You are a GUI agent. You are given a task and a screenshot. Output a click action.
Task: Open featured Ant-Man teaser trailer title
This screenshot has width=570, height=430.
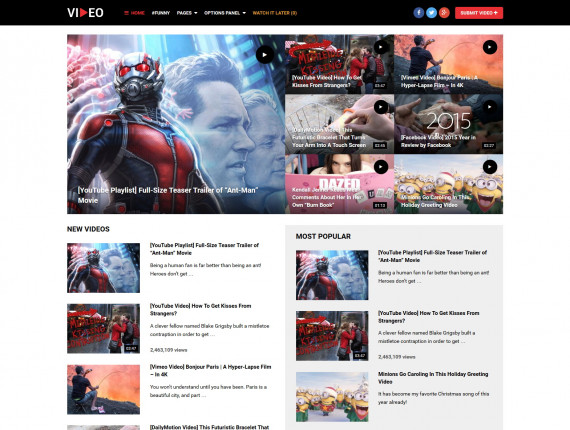click(x=168, y=195)
